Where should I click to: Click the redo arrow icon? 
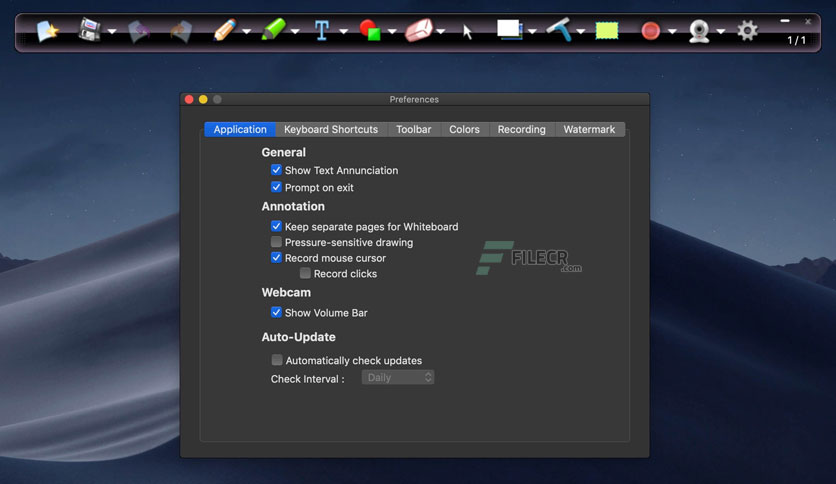point(181,31)
